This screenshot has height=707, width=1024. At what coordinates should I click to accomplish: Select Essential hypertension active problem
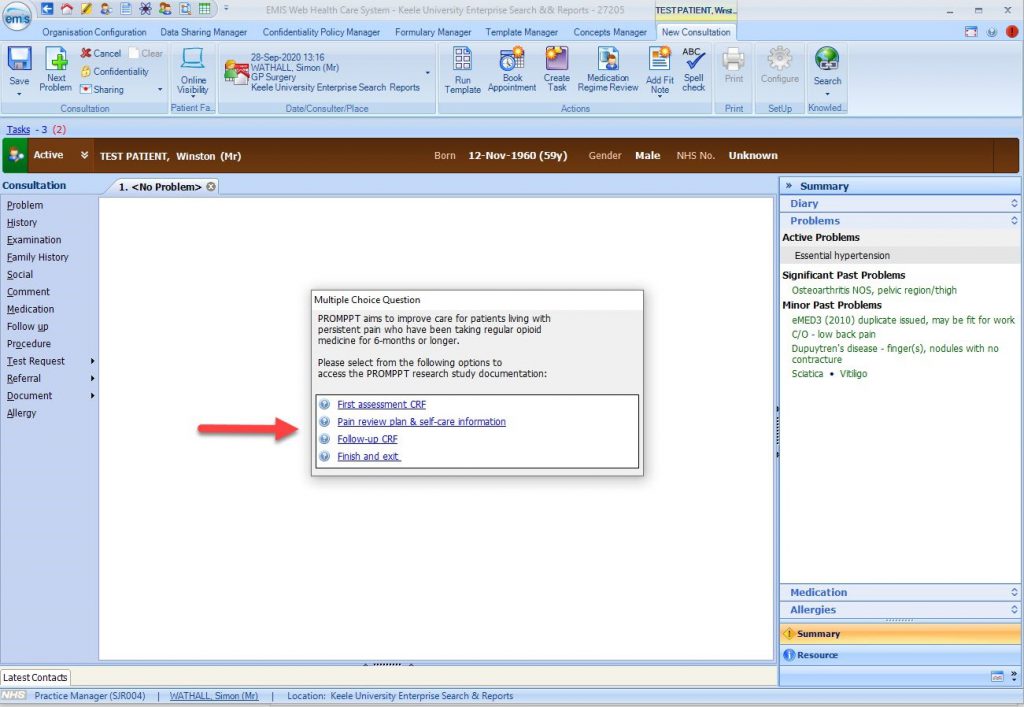pyautogui.click(x=842, y=255)
